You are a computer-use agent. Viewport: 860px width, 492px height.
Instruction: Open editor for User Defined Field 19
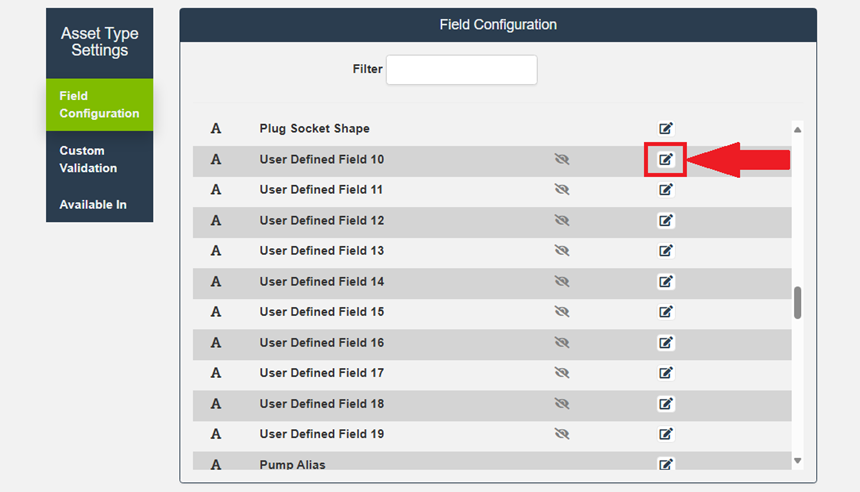pos(666,434)
